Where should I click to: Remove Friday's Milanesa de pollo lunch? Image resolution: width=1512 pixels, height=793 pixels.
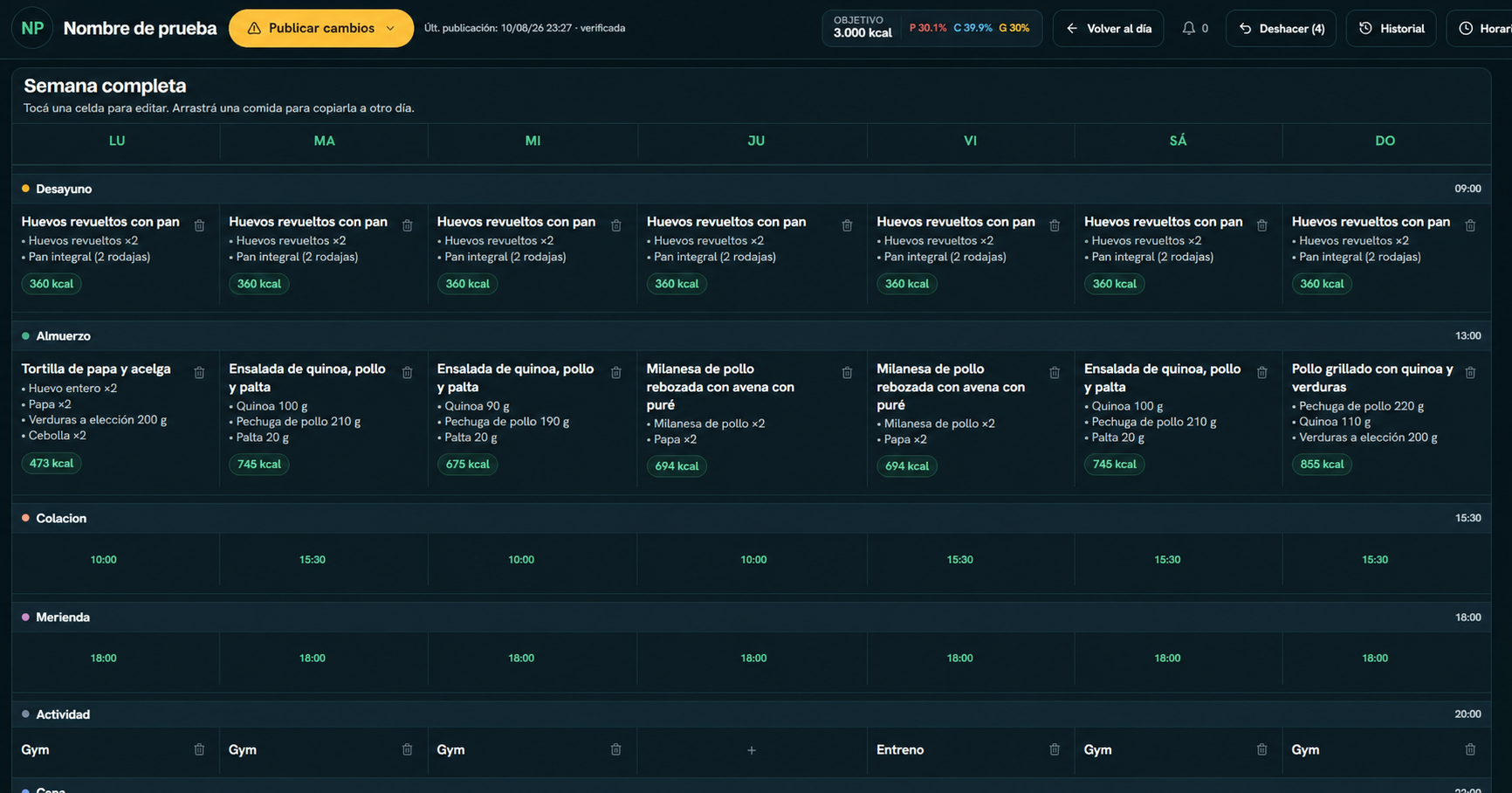click(1055, 373)
